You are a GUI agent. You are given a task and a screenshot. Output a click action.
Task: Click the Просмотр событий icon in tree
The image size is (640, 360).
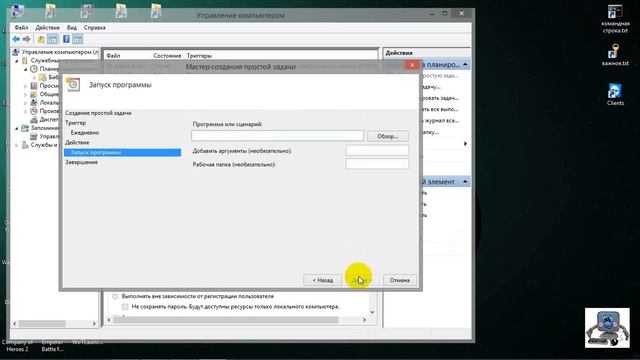point(34,86)
